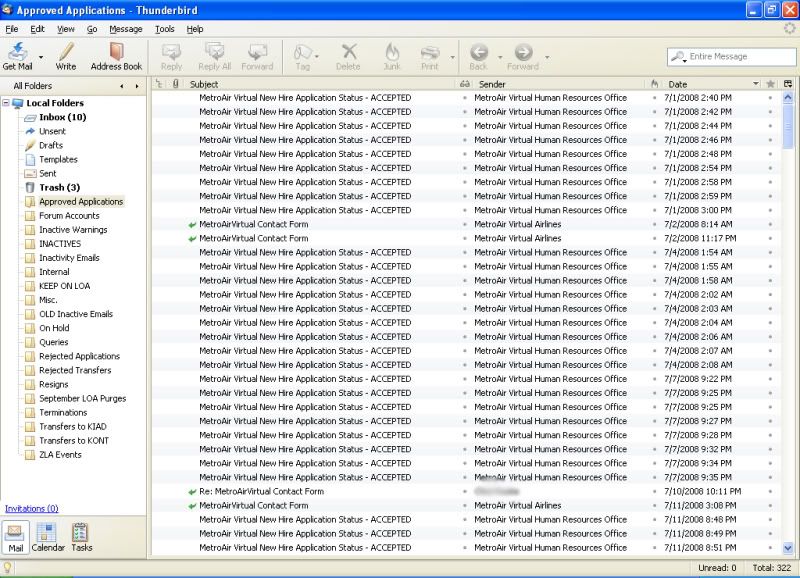
Task: Click the Get Mail toolbar icon
Action: 17,51
